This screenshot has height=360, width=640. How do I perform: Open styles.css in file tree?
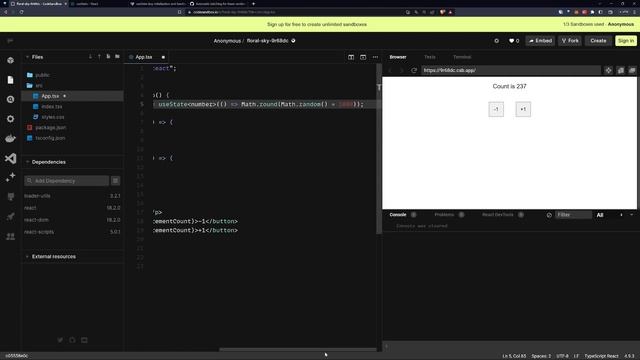tap(53, 117)
